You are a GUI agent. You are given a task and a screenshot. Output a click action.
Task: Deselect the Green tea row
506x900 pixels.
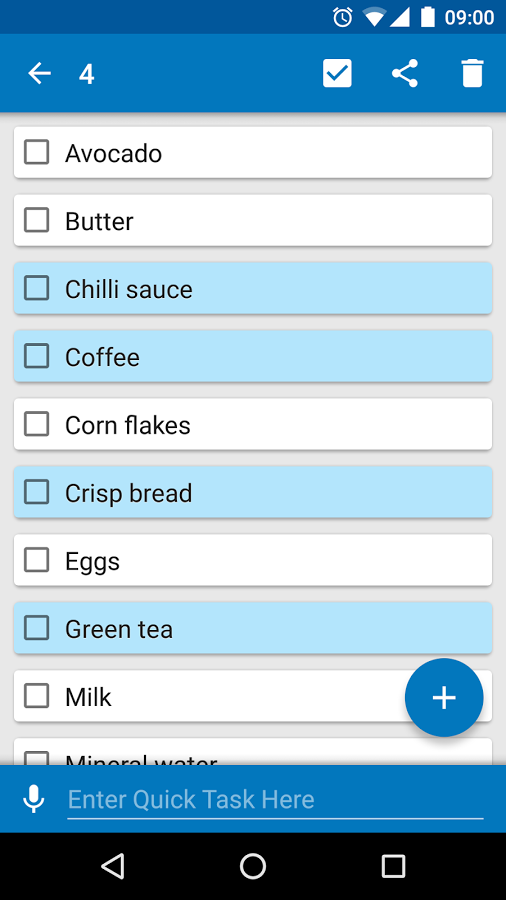pyautogui.click(x=253, y=628)
